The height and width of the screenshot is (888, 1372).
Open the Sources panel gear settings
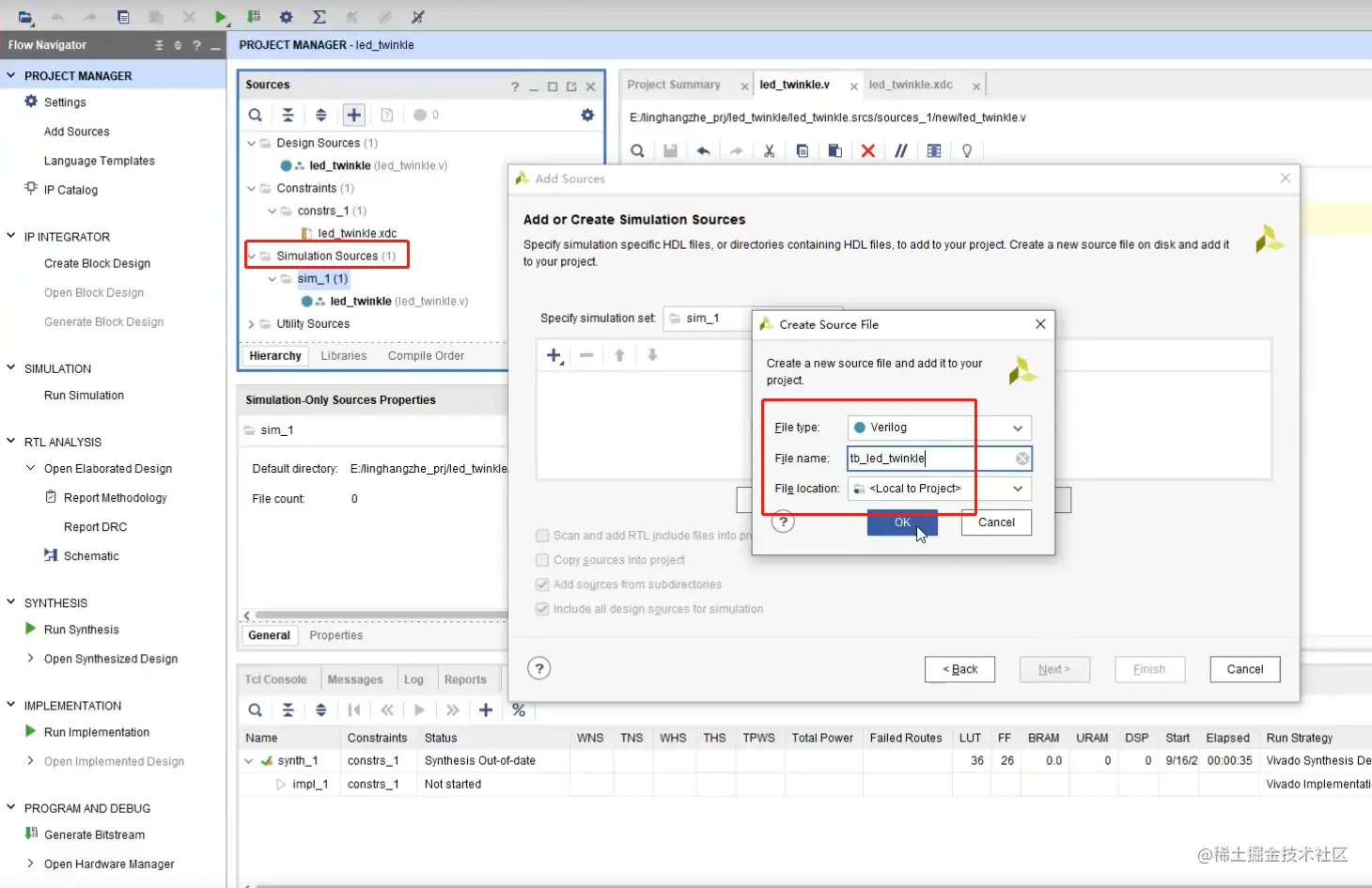click(x=587, y=115)
